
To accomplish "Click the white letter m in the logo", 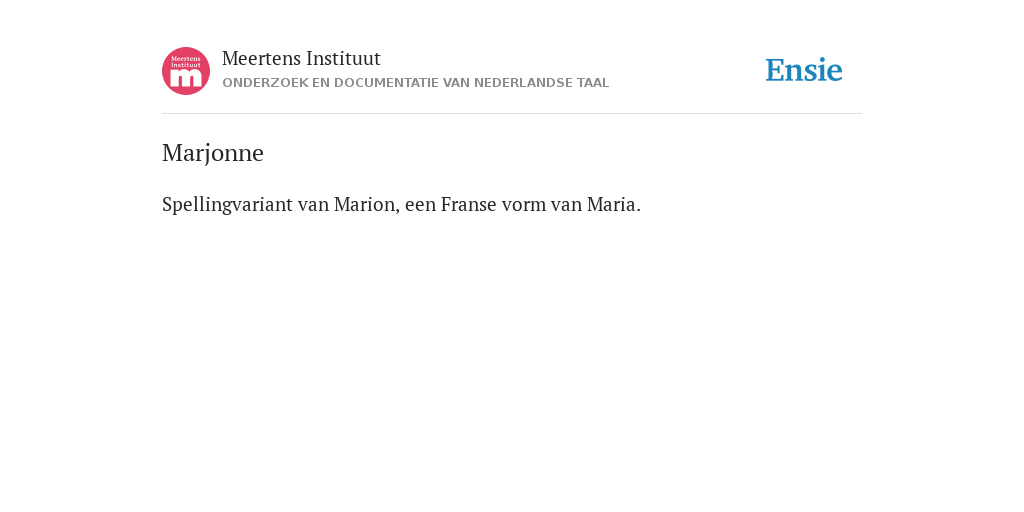I will tap(186, 78).
